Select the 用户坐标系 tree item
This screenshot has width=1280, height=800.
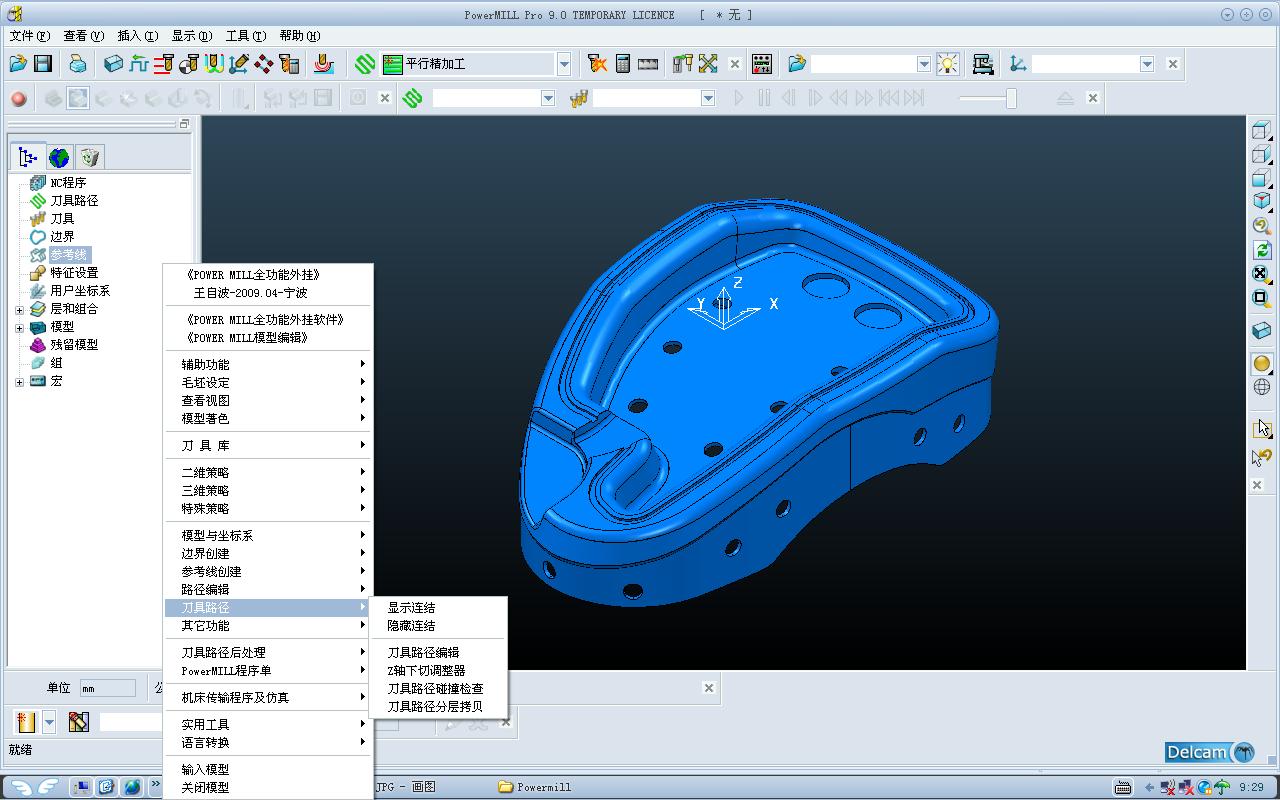[x=80, y=291]
